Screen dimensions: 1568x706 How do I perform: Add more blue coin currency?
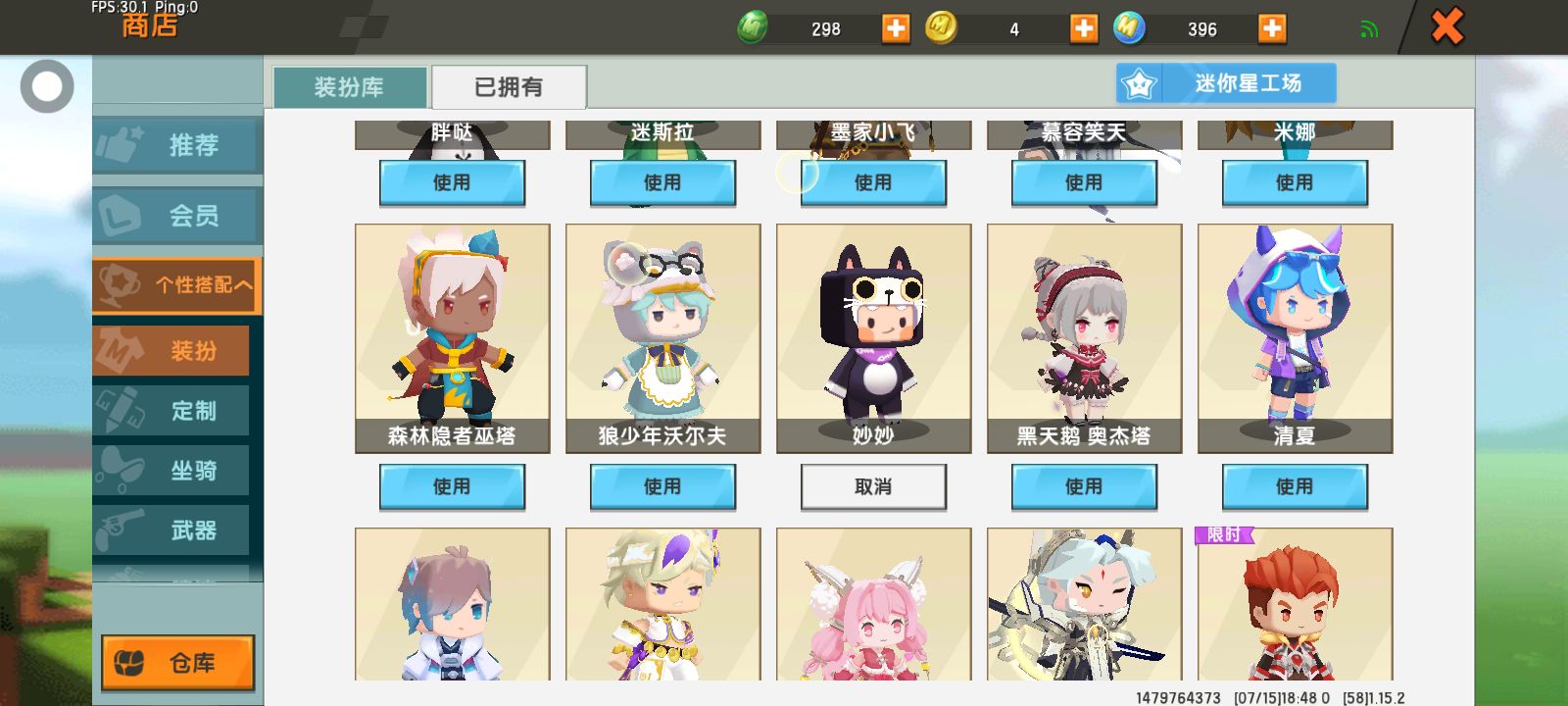click(1272, 28)
